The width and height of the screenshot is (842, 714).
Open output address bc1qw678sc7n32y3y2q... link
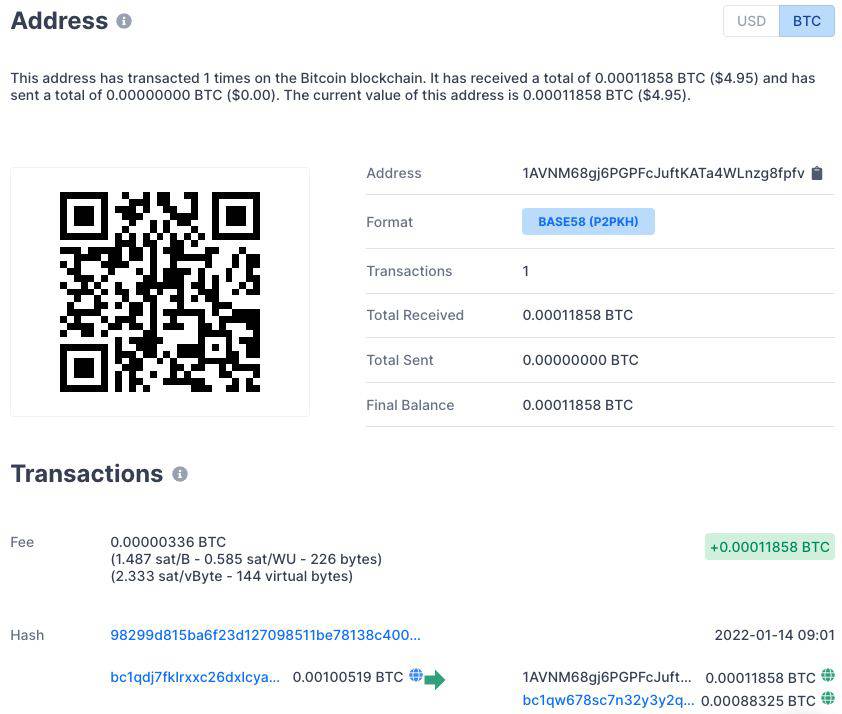608,700
